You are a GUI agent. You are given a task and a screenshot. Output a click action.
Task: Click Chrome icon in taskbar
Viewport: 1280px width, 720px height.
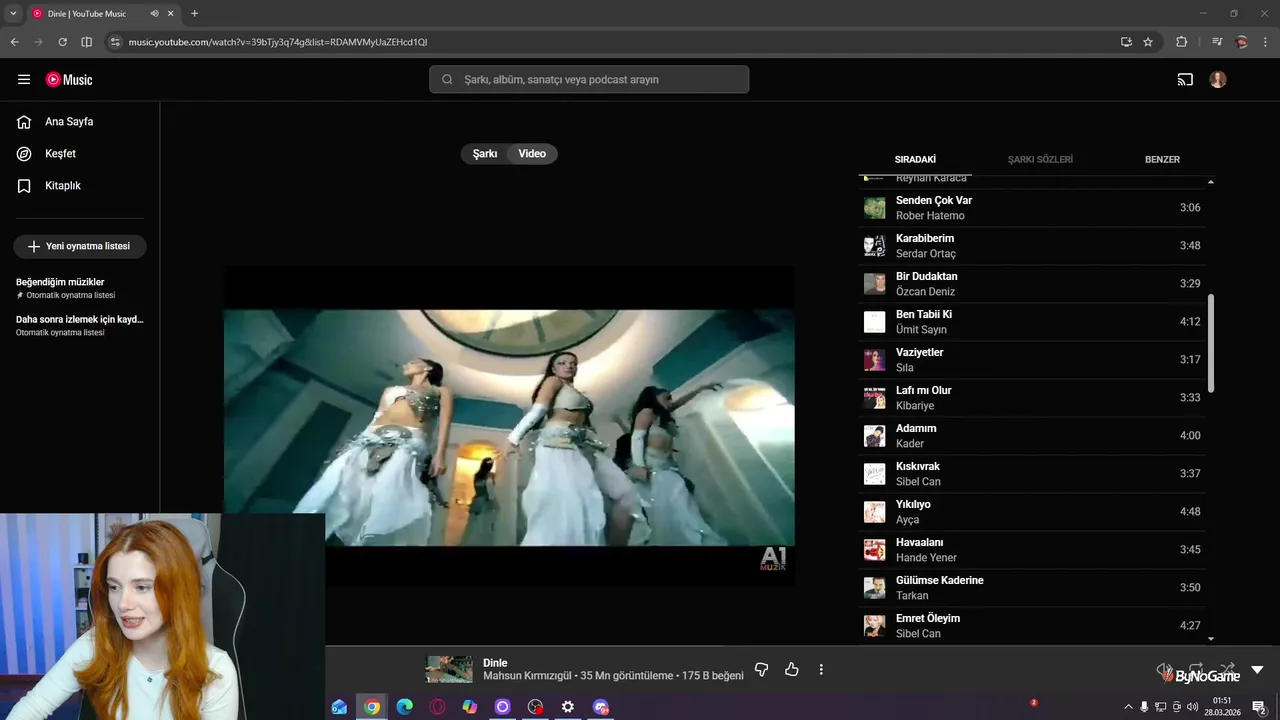[x=372, y=707]
